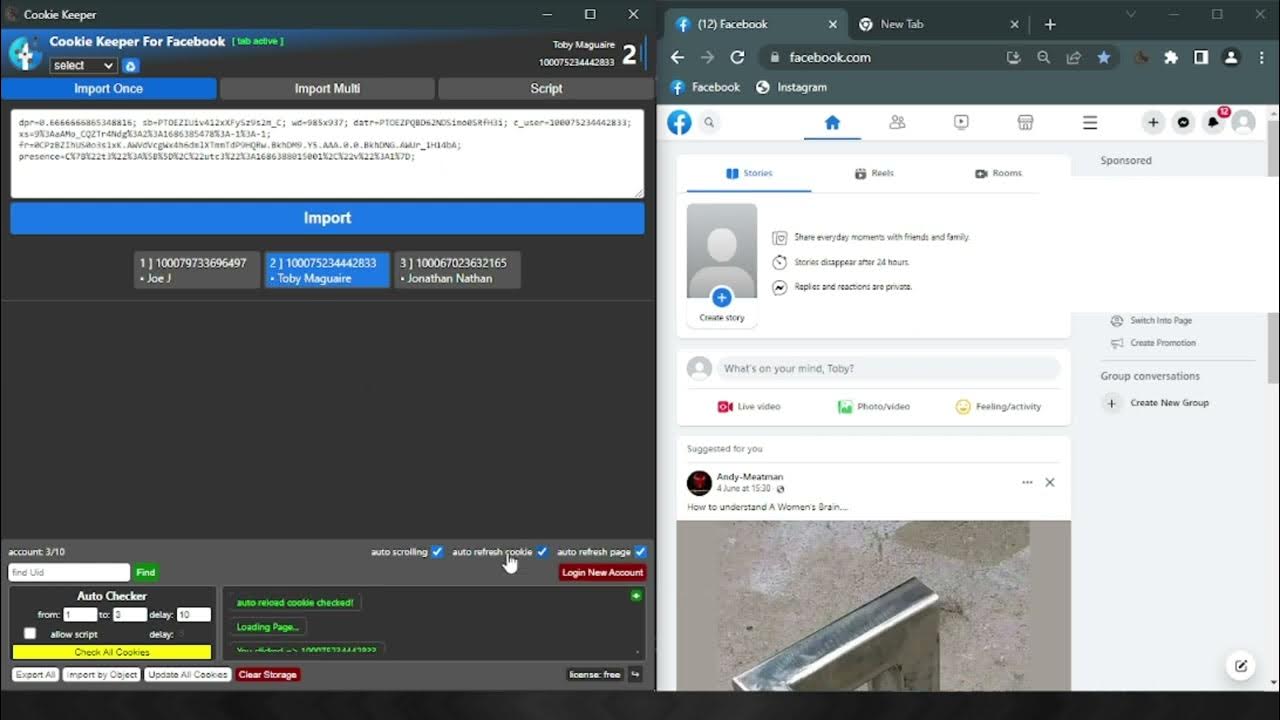Open Facebook notifications bell with 12 badge
This screenshot has width=1280, height=720.
pos(1214,122)
